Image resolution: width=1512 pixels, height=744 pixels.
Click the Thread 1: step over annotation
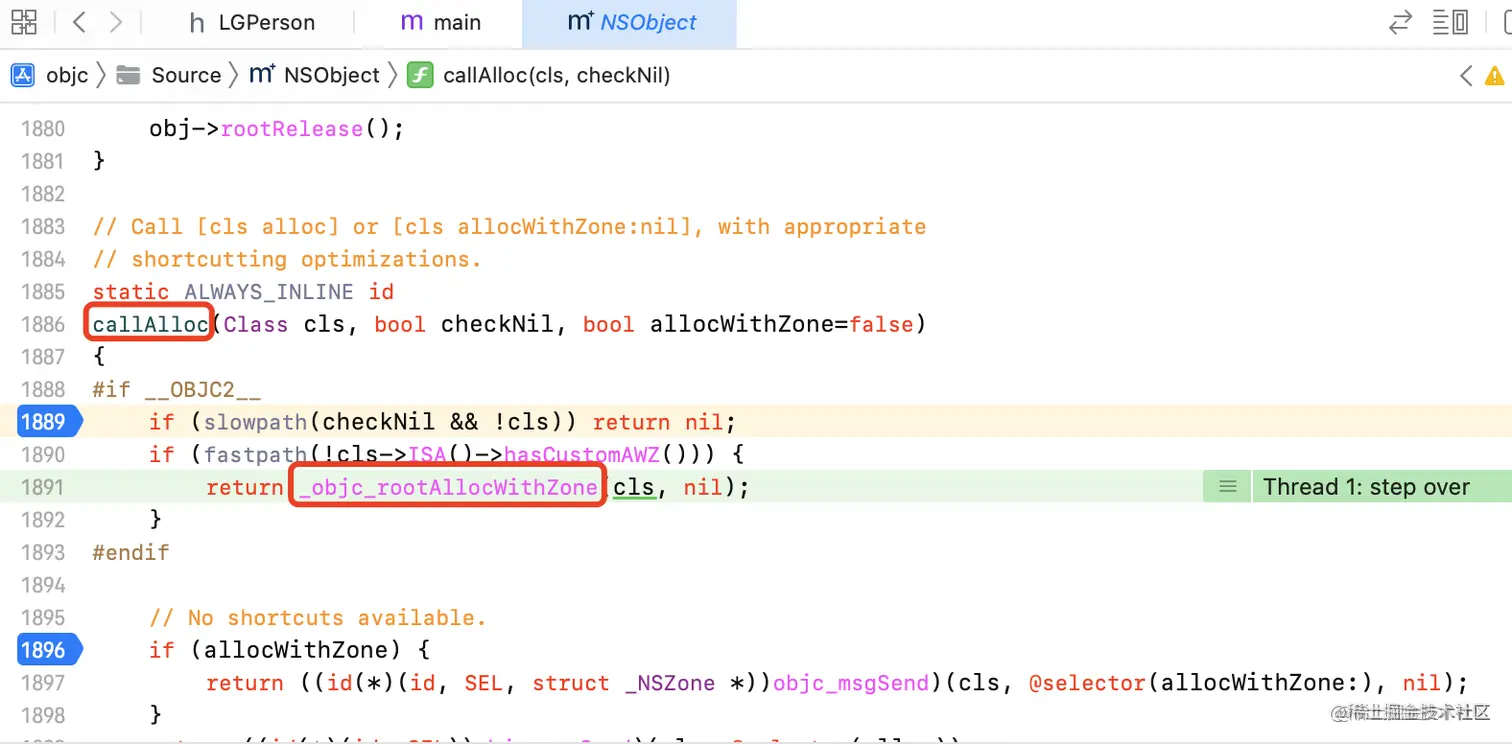click(1366, 487)
